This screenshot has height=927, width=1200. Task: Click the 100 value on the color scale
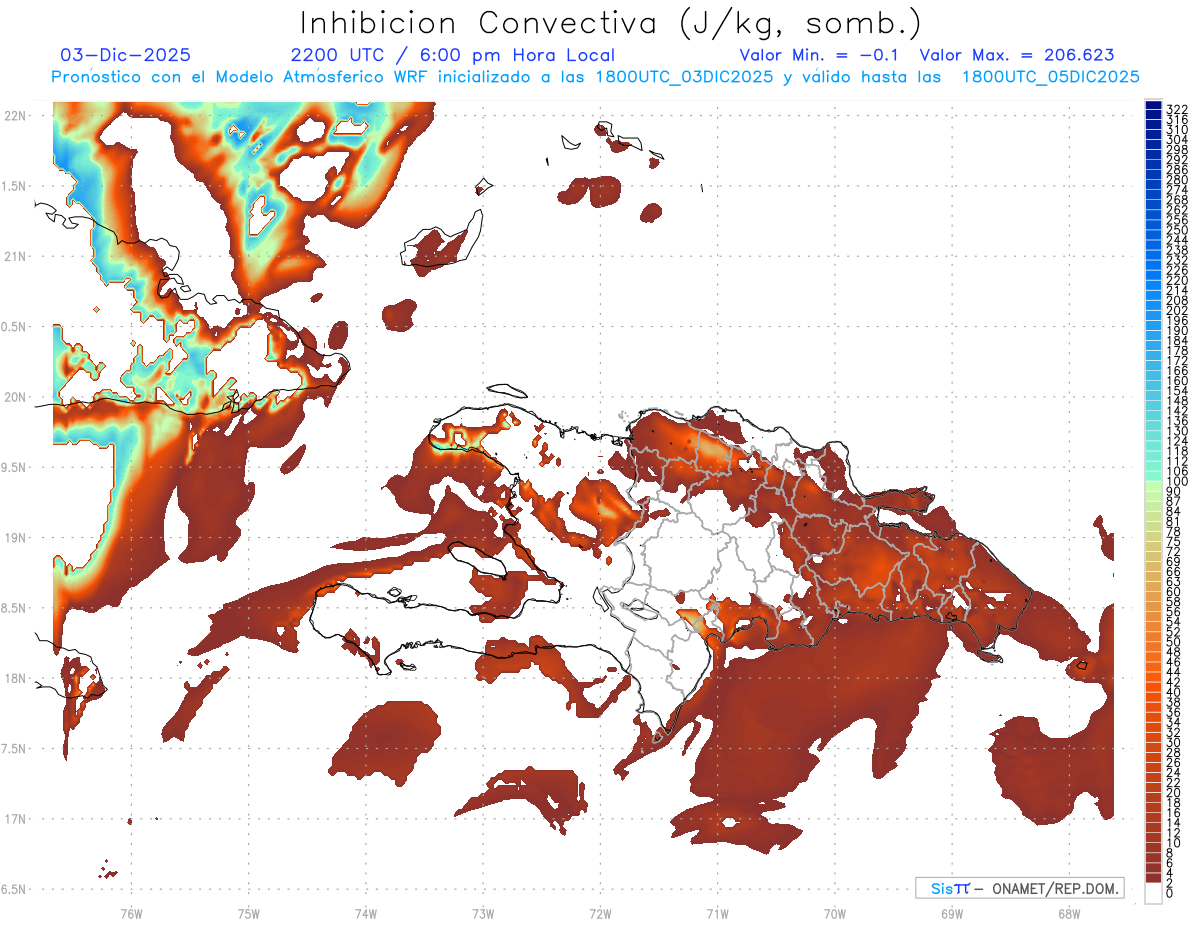click(x=1176, y=481)
